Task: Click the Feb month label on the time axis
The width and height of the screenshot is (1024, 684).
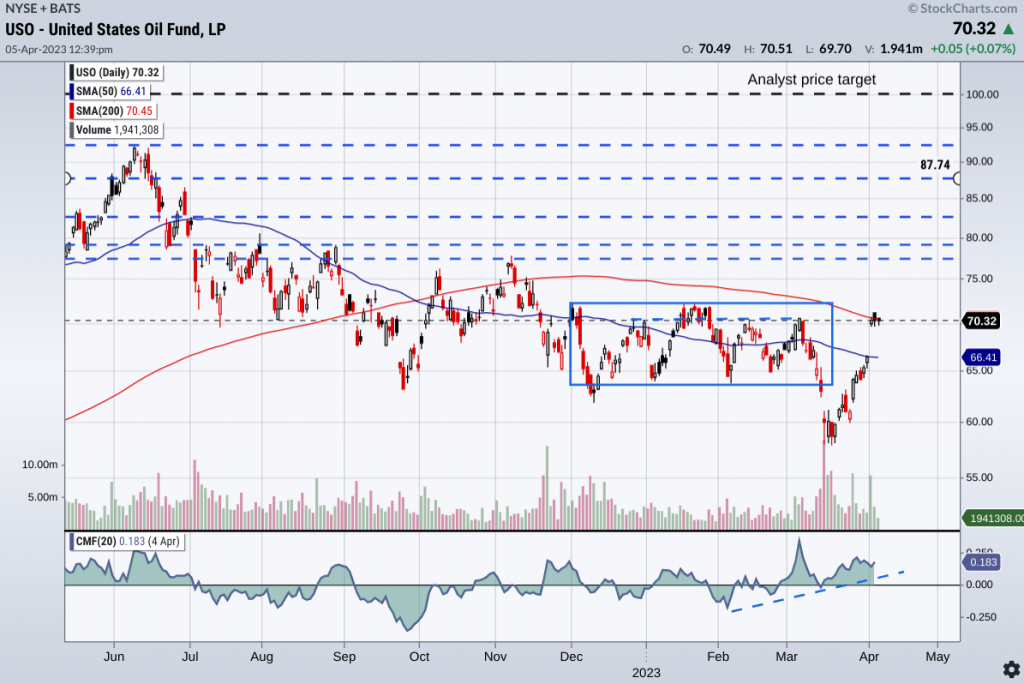Action: coord(718,657)
